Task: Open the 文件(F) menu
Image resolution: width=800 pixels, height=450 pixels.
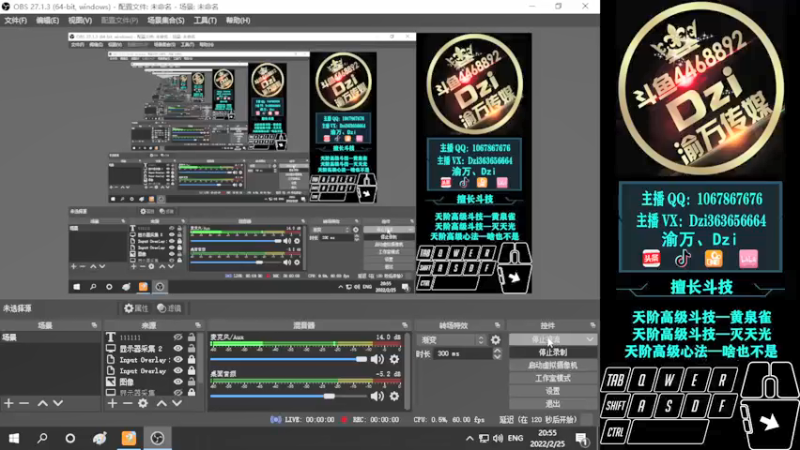Action: coord(15,20)
